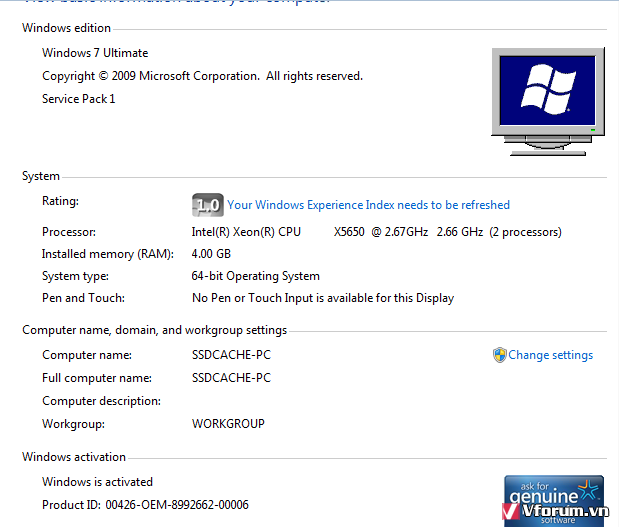Click the Rating label

(60, 201)
